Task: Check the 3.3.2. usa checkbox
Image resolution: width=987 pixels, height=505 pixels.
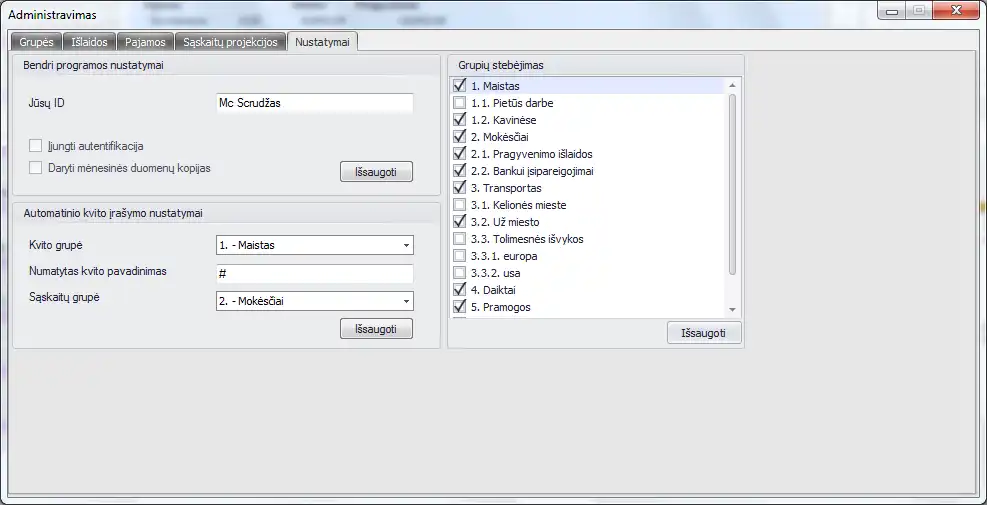Action: [x=460, y=273]
